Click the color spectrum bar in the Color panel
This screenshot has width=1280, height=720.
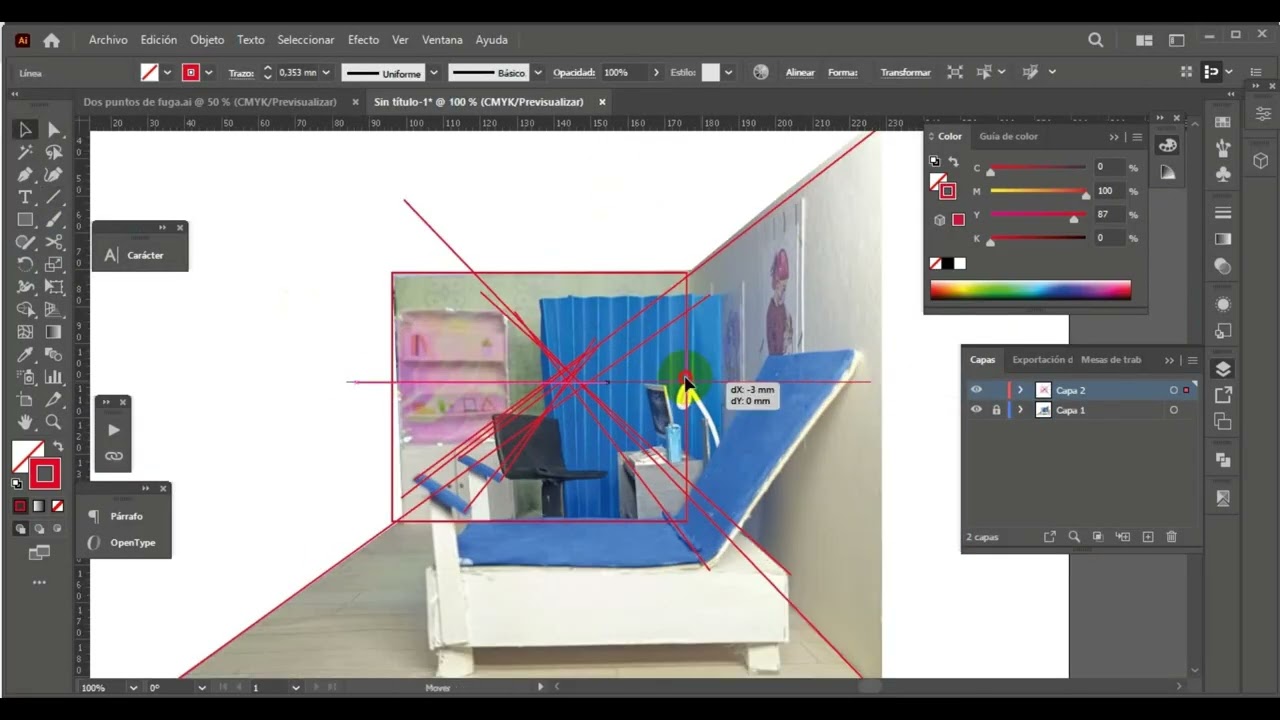1030,290
